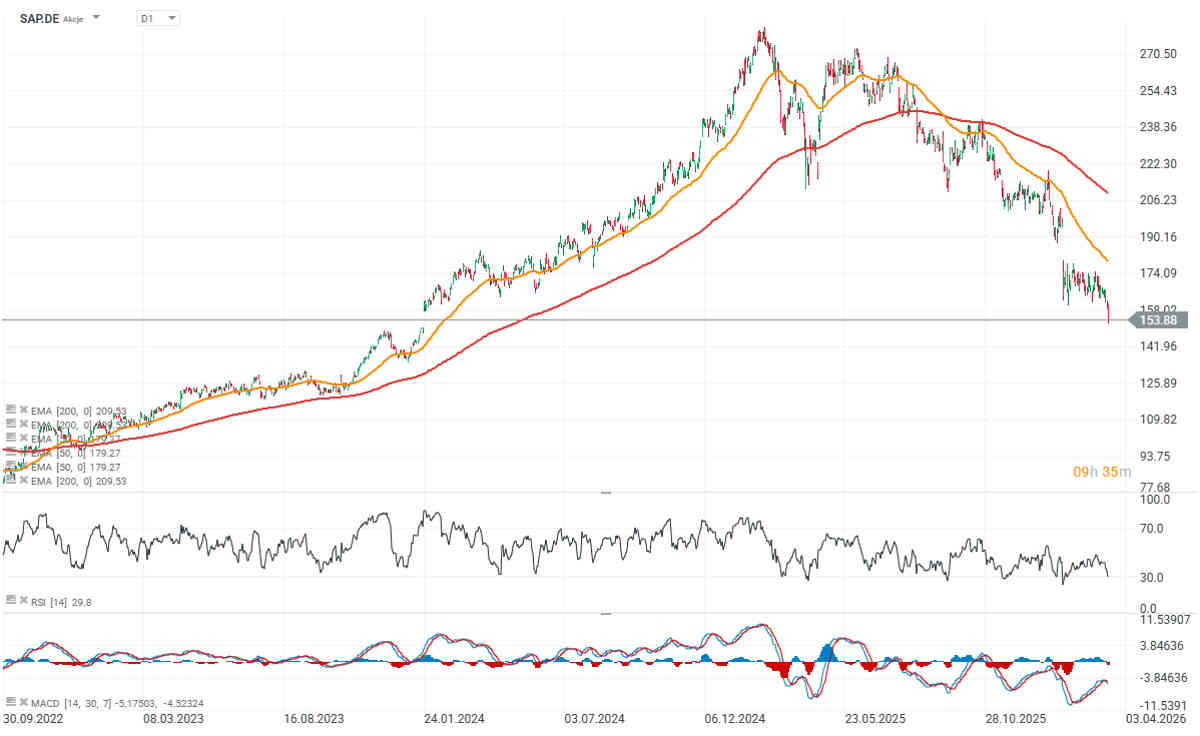The image size is (1200, 736).
Task: Open settings icon of topmost EMA 200 row
Action: click(10, 410)
